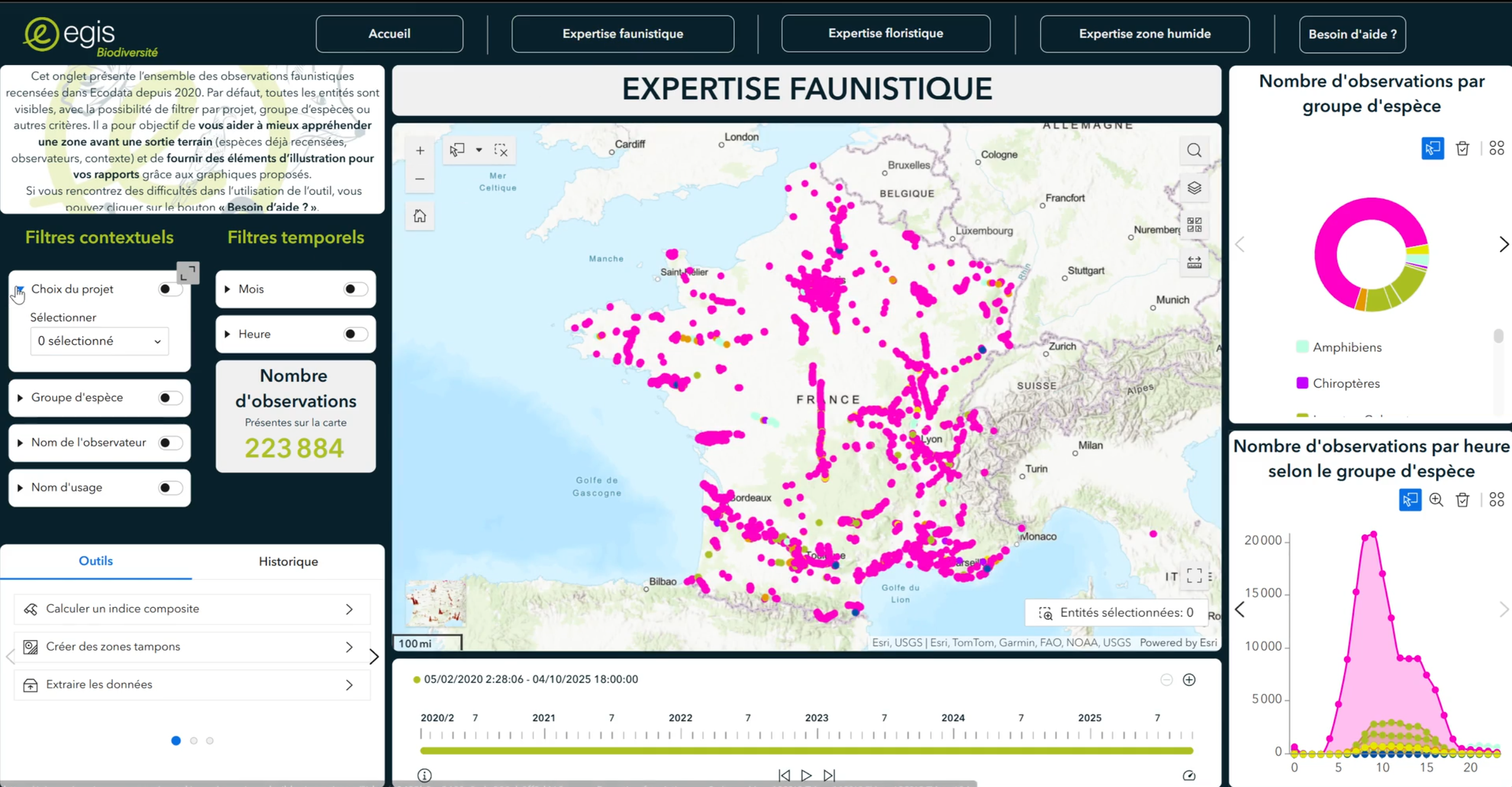Viewport: 1512px width, 787px height.
Task: Open the map search magnifier tool
Action: coord(1194,150)
